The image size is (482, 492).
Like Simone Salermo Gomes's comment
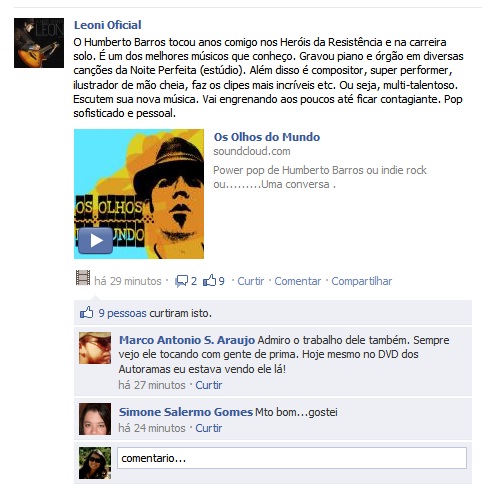coord(209,428)
